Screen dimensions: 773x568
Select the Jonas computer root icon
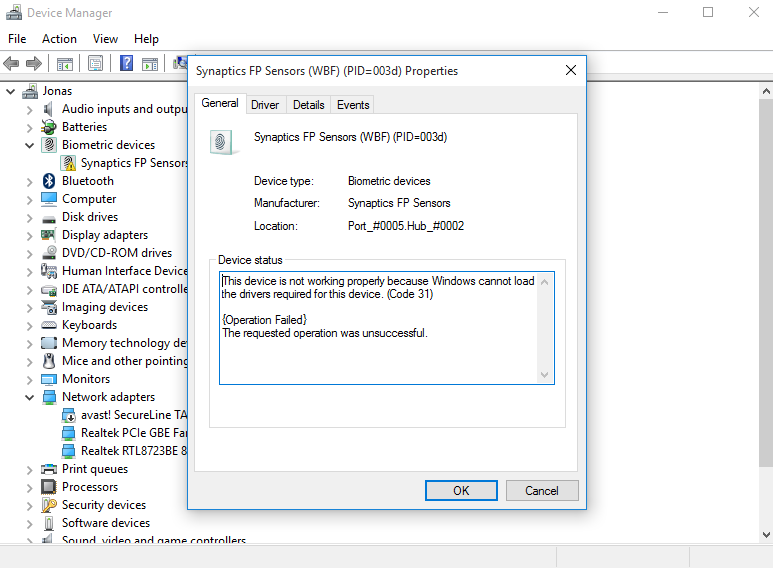click(x=30, y=91)
